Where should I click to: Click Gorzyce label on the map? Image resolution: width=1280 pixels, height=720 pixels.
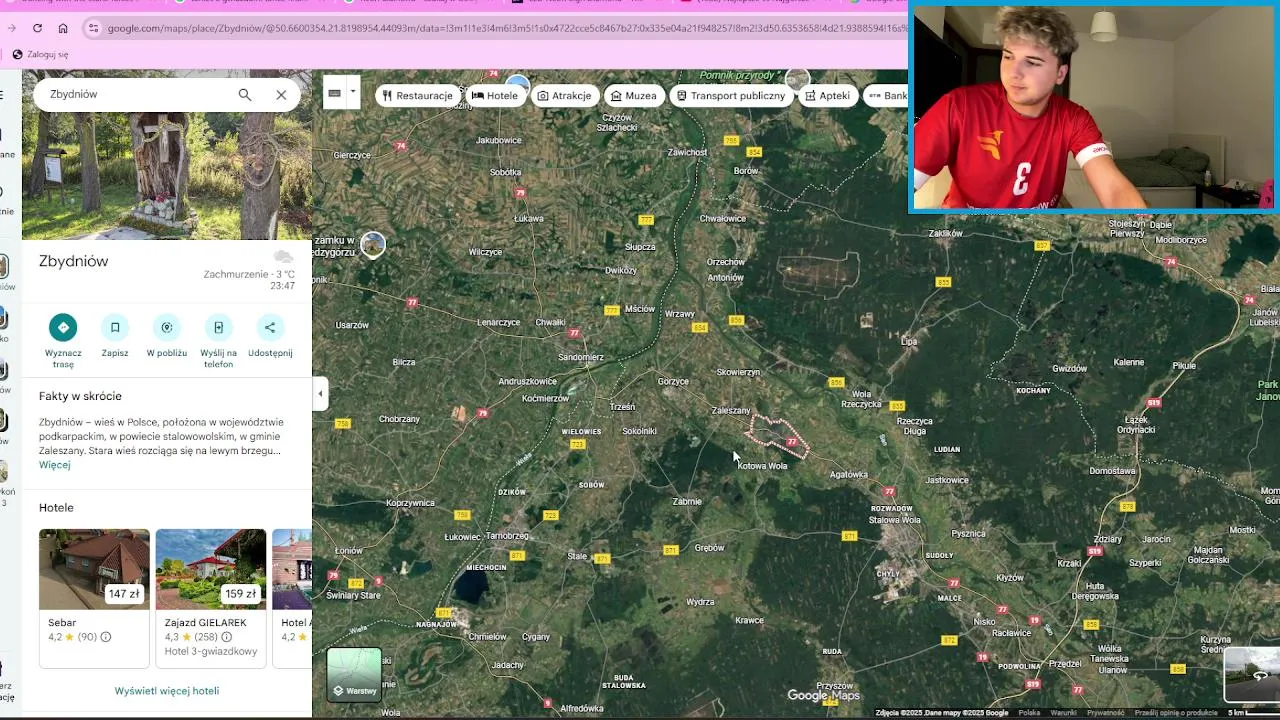pyautogui.click(x=673, y=382)
